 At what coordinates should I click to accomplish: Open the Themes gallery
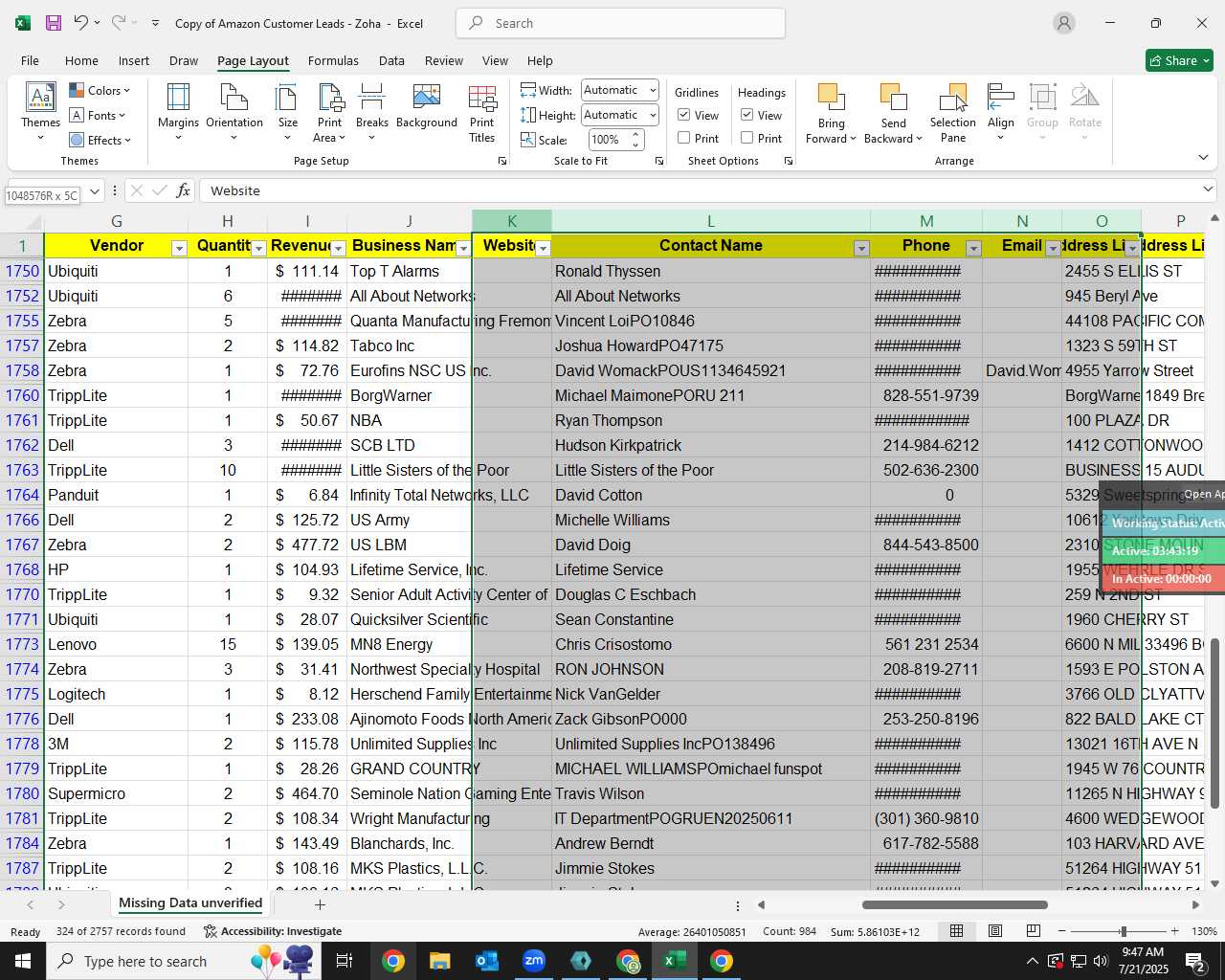[x=40, y=112]
